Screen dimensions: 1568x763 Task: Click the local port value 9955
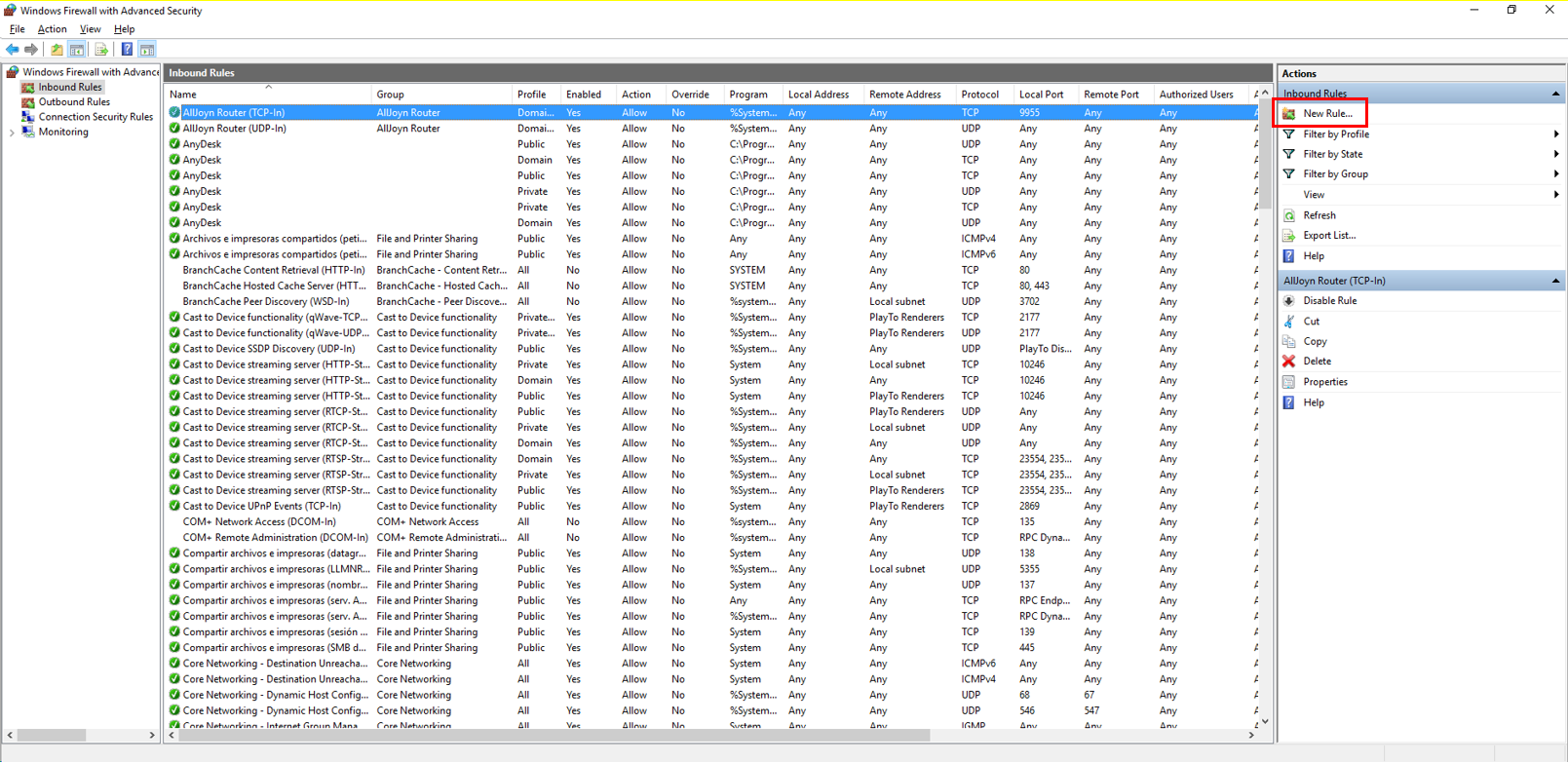(x=1029, y=113)
